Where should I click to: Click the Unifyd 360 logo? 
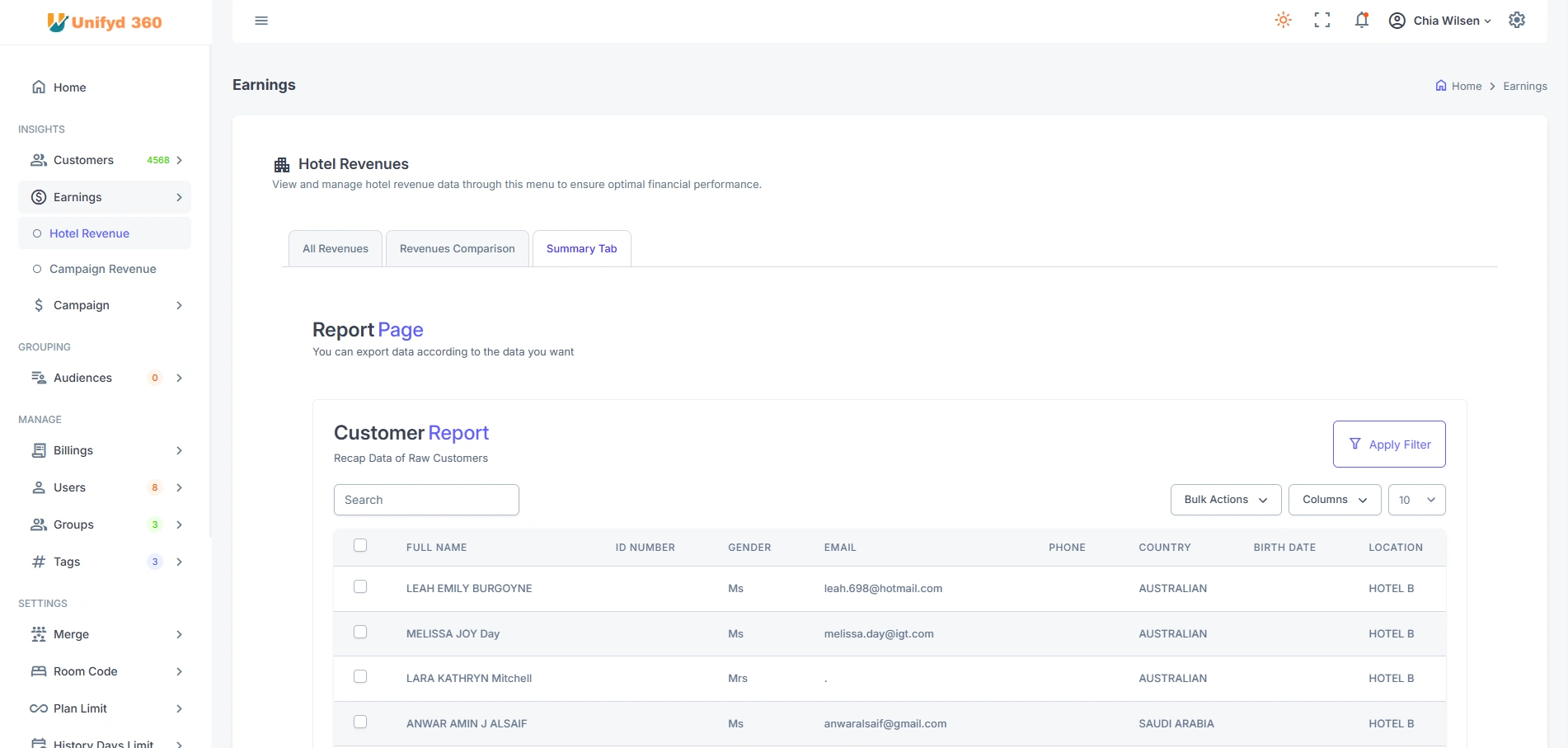click(105, 22)
